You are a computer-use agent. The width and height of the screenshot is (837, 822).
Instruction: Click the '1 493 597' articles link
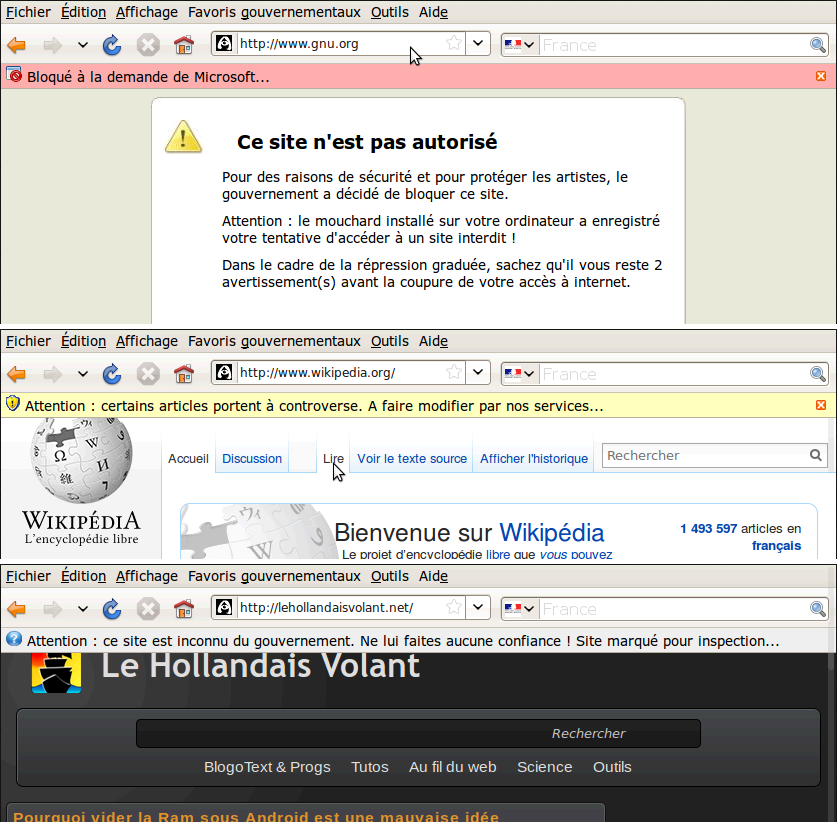click(x=708, y=528)
